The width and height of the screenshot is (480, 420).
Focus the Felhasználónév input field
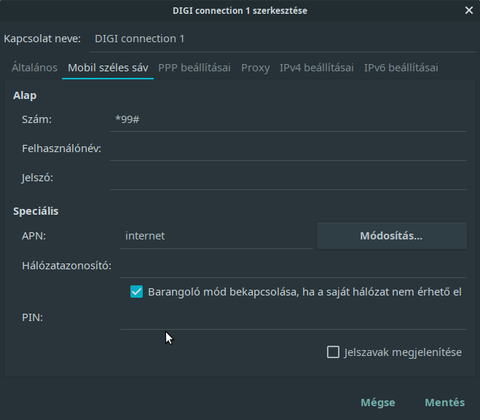[288, 149]
